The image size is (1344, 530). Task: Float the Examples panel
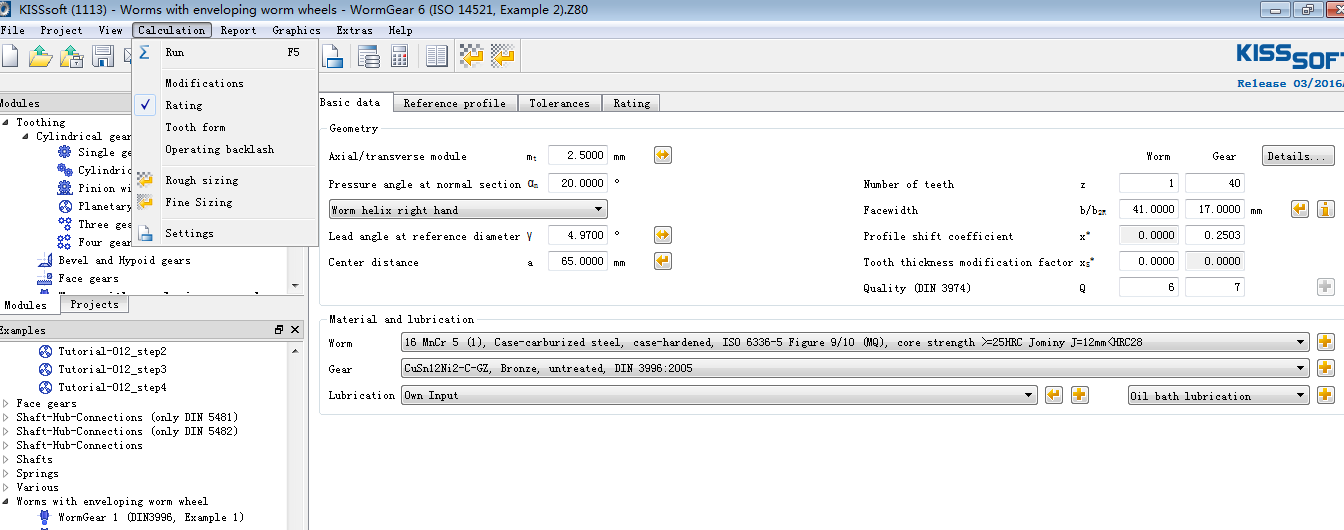pyautogui.click(x=279, y=330)
